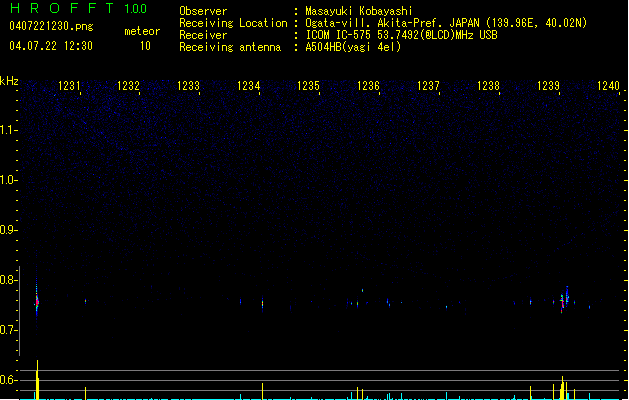The width and height of the screenshot is (629, 400).
Task: Click the HROFFT 1.0.0 title text
Action: [78, 8]
